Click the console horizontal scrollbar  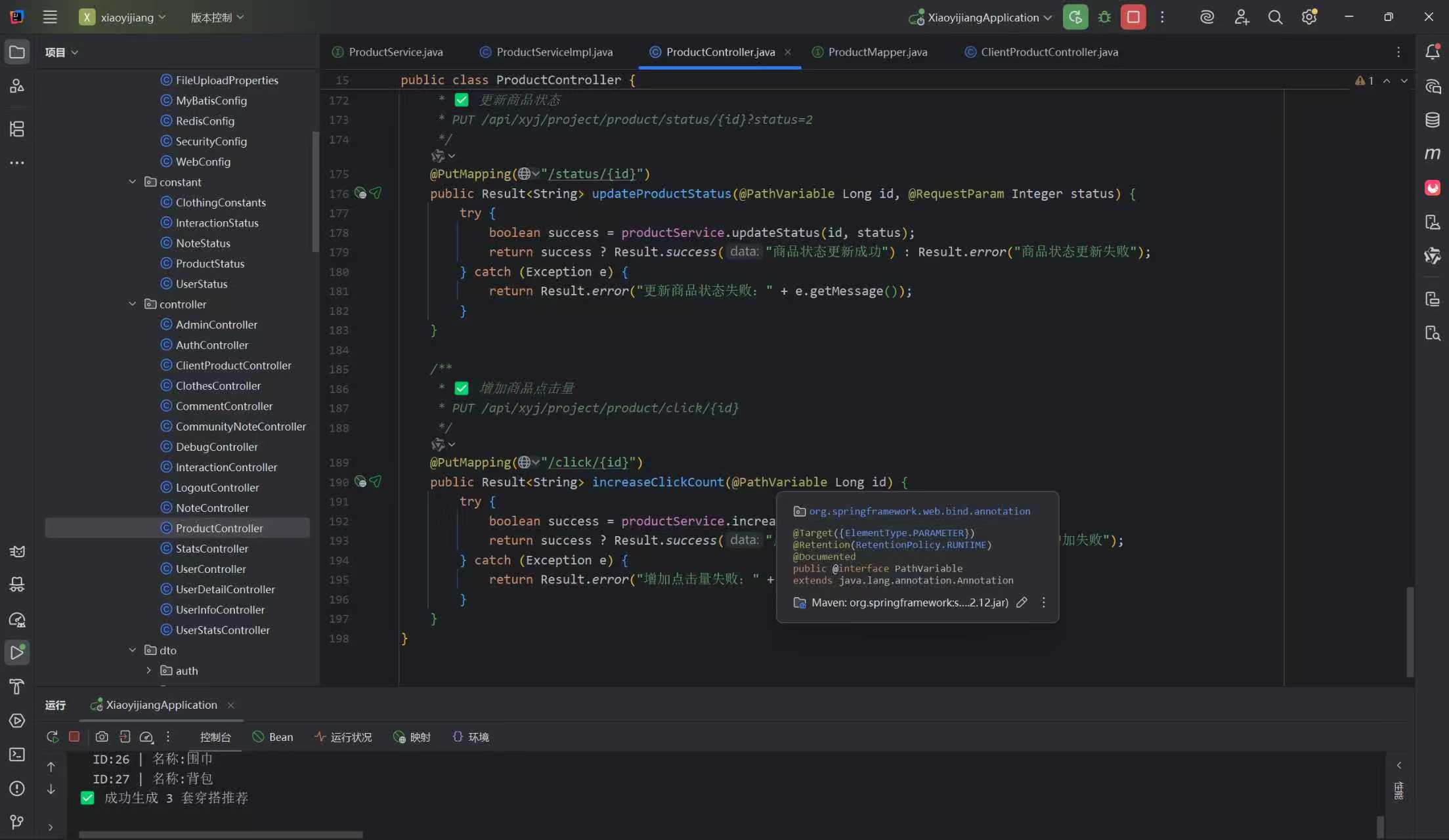pos(221,835)
